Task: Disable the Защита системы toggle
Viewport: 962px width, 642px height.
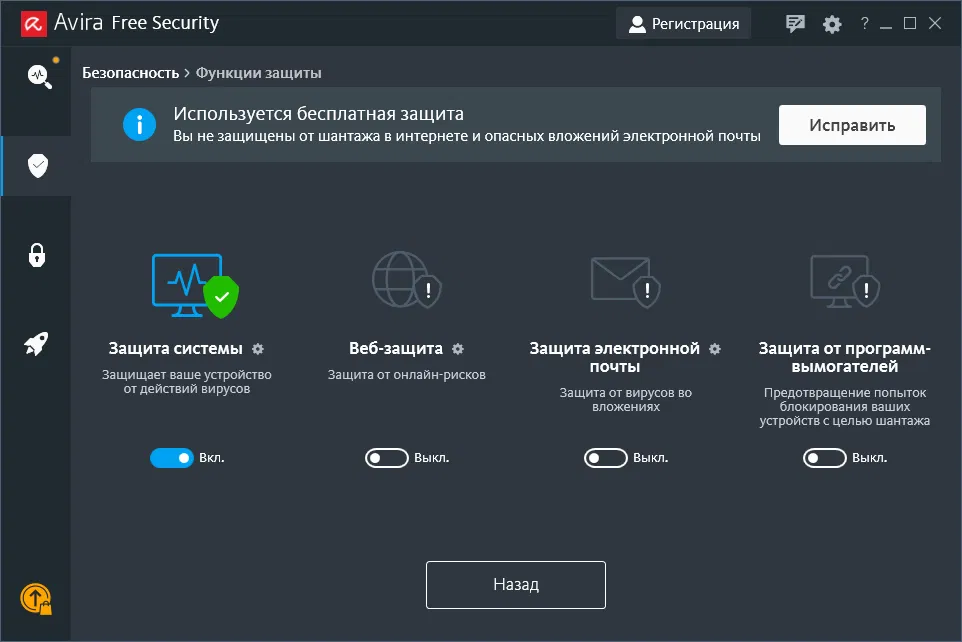Action: pyautogui.click(x=171, y=458)
